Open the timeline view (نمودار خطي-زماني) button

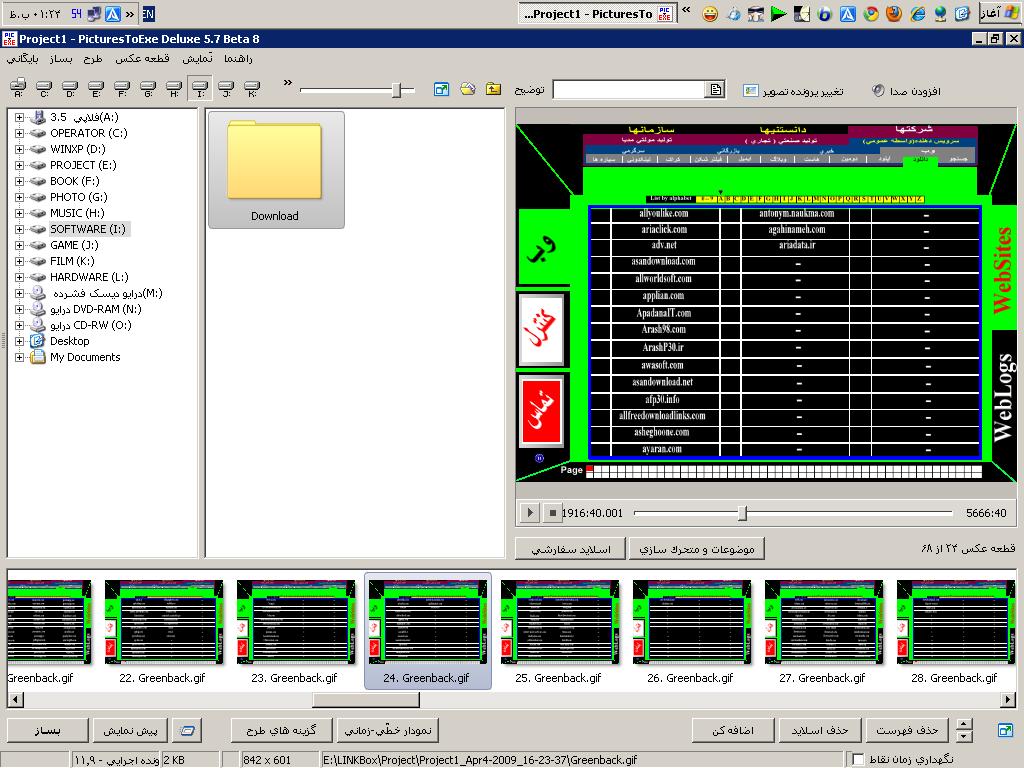388,730
